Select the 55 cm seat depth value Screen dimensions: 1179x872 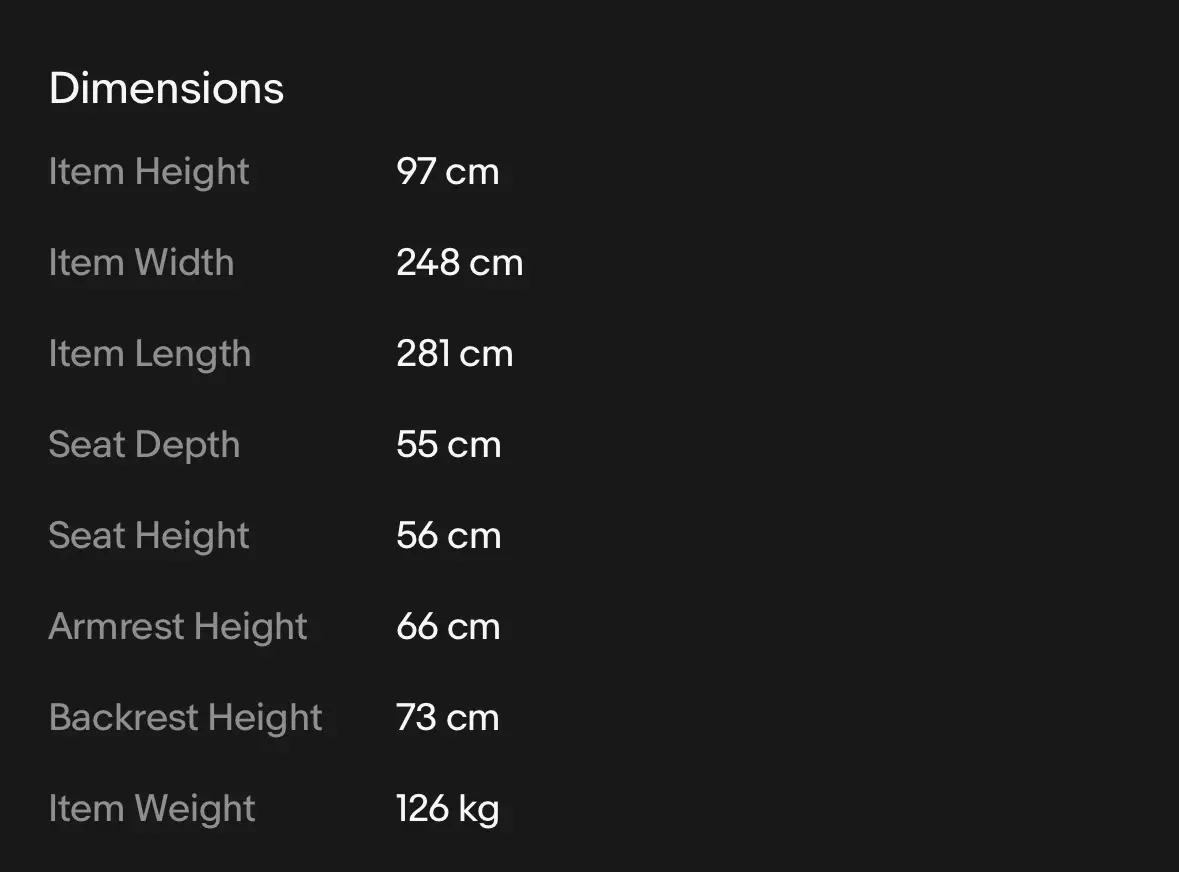448,445
